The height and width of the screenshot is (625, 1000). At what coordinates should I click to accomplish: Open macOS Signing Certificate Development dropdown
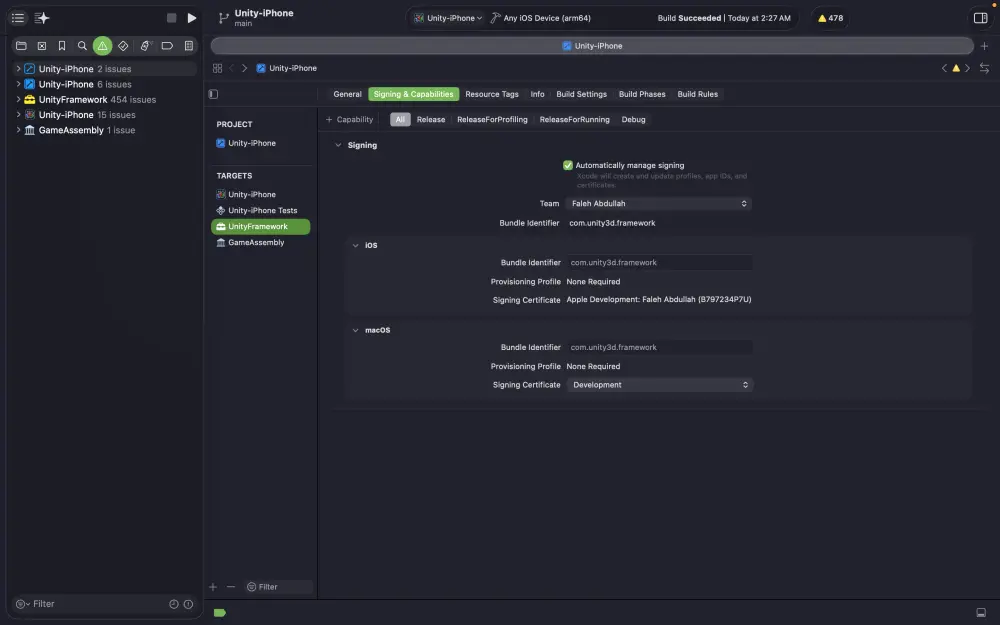659,385
